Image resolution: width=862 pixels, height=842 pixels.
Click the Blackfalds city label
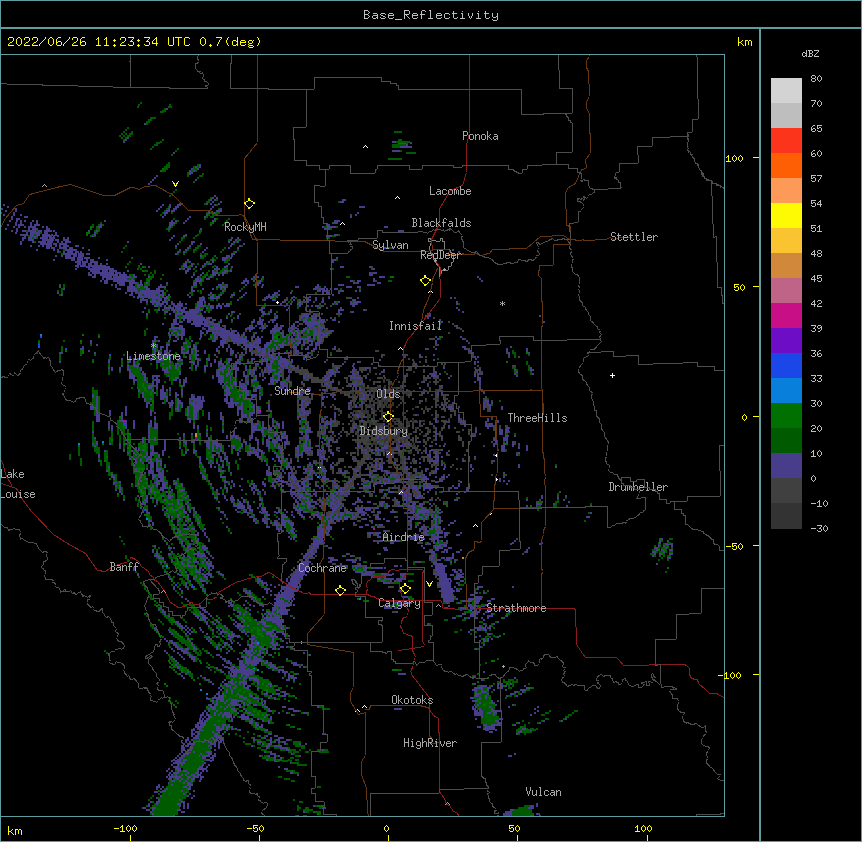click(x=441, y=223)
